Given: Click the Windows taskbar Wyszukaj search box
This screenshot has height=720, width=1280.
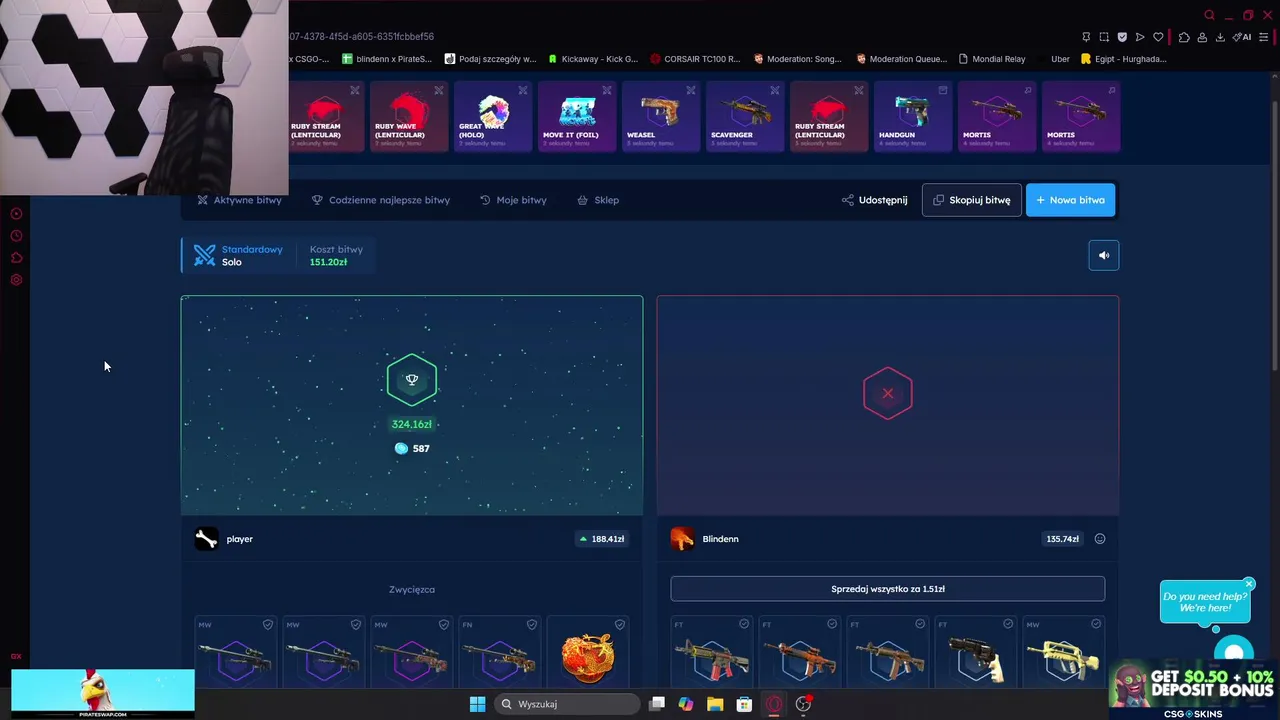Looking at the screenshot, I should point(567,704).
